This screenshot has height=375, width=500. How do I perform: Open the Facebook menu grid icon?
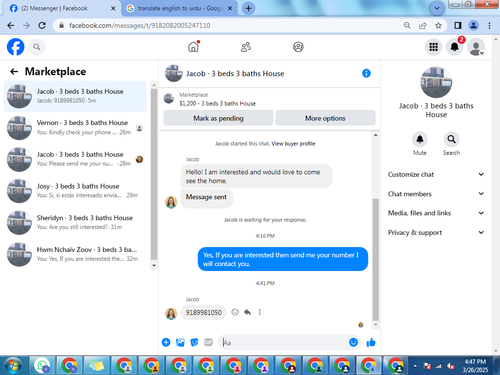[433, 47]
